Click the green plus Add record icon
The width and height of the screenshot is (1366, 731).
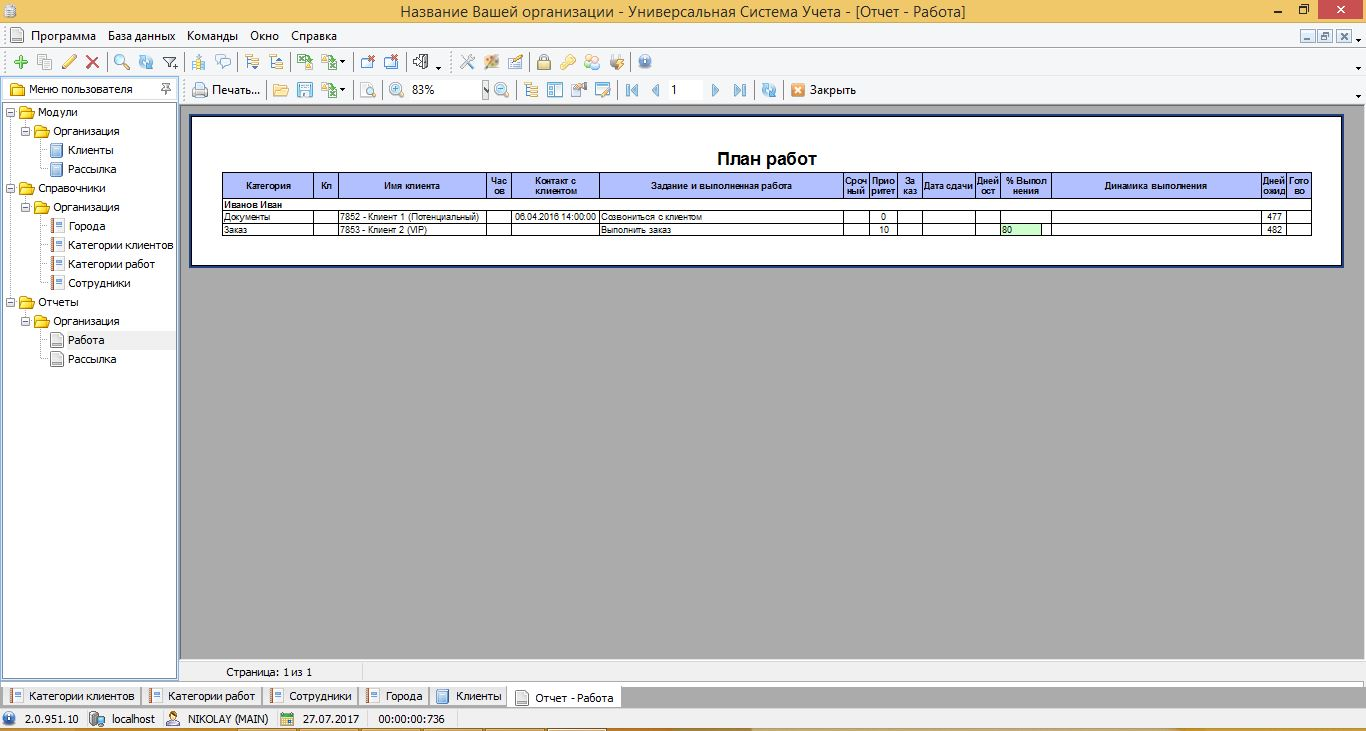[x=21, y=62]
